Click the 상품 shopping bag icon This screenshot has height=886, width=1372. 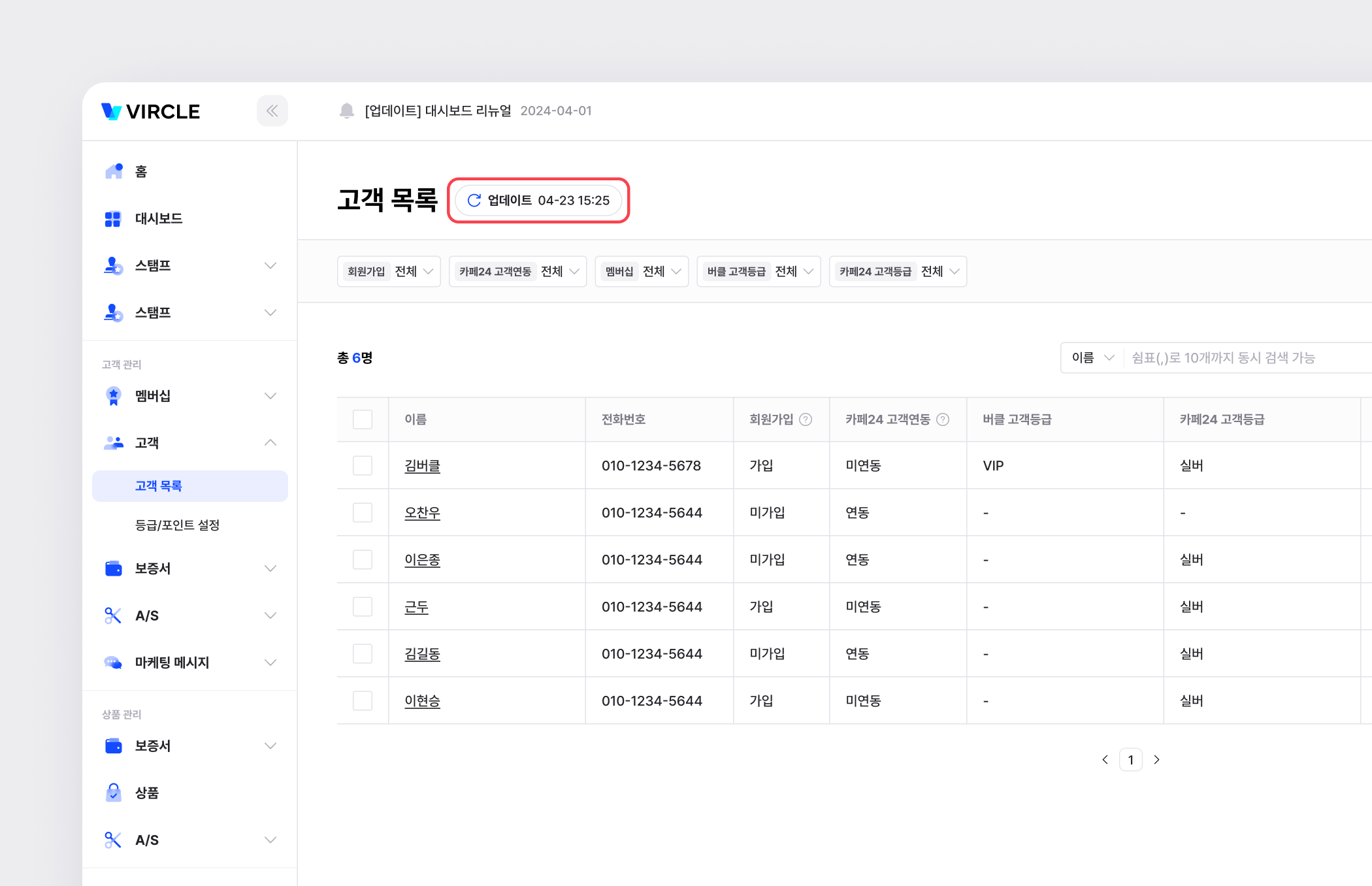tap(114, 793)
